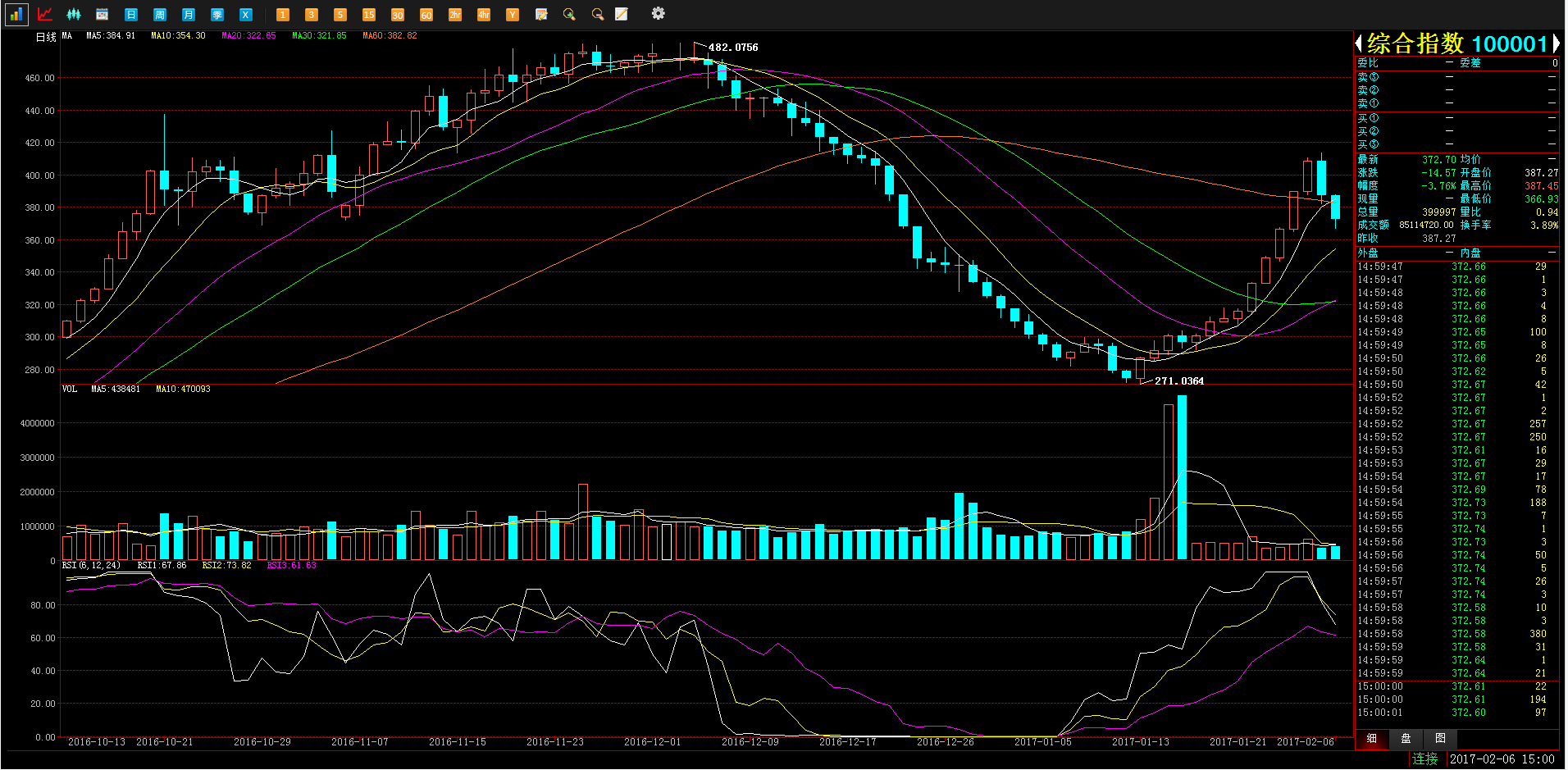Click the 271.0364 low price marker
1568x770 pixels.
pyautogui.click(x=1179, y=381)
